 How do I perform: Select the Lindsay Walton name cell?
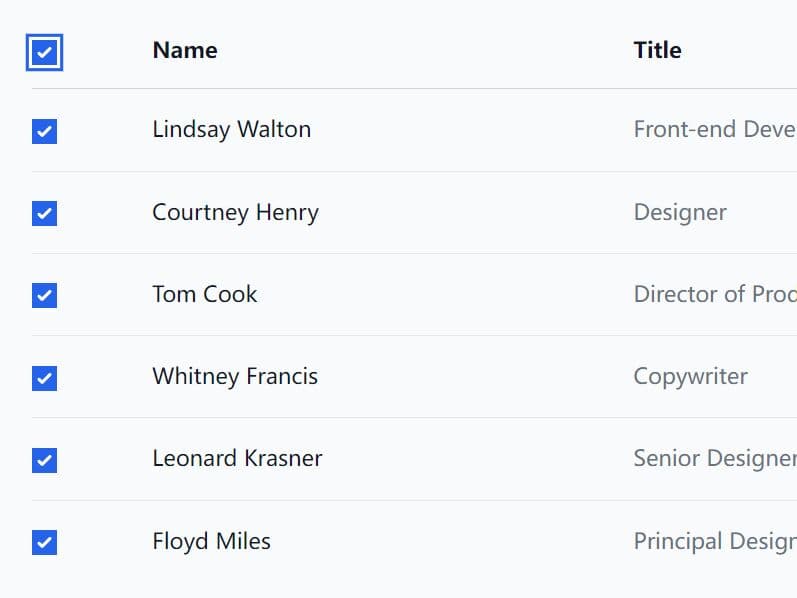[232, 130]
